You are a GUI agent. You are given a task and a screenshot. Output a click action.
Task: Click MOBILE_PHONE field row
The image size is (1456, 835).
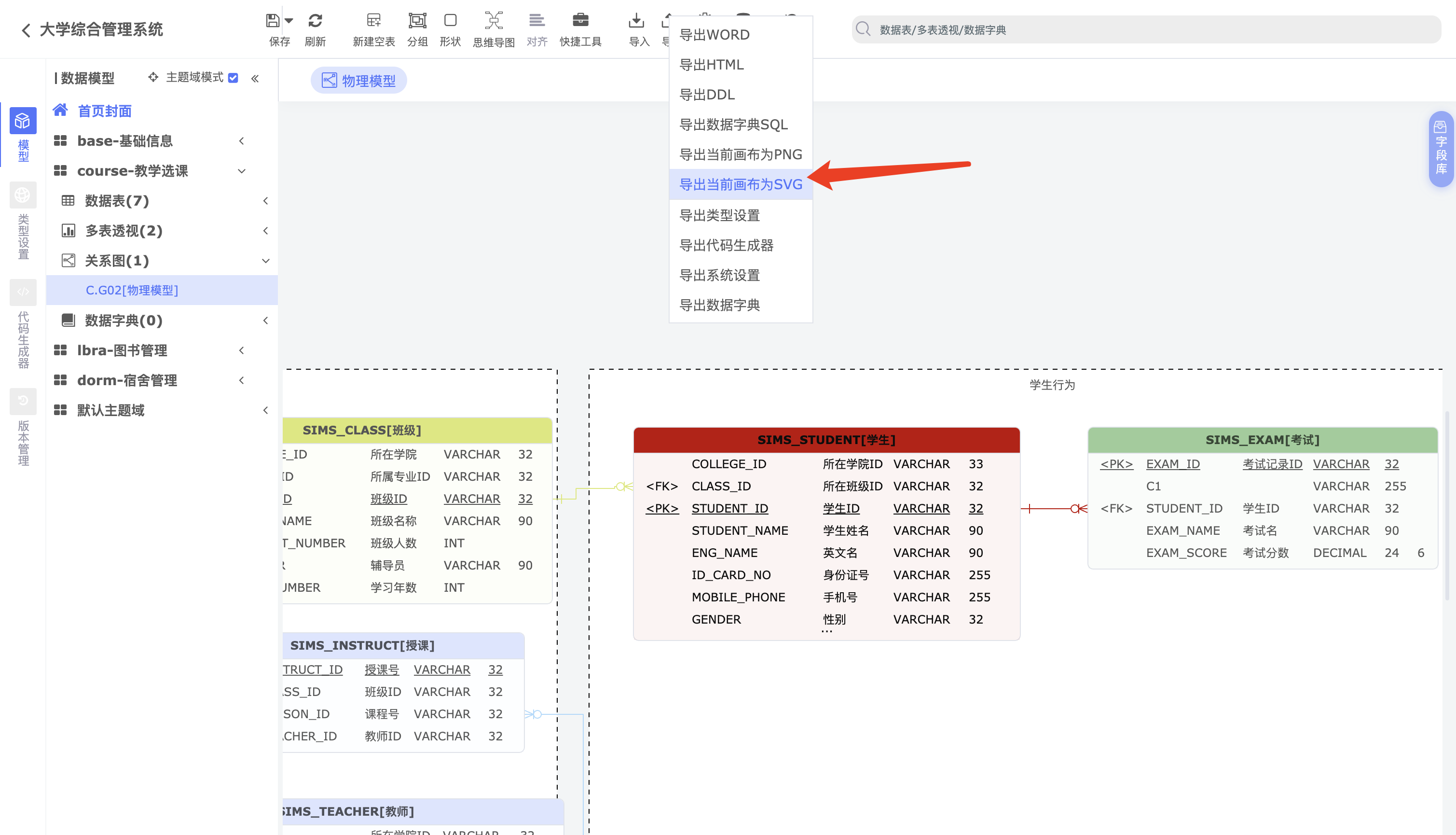(826, 597)
